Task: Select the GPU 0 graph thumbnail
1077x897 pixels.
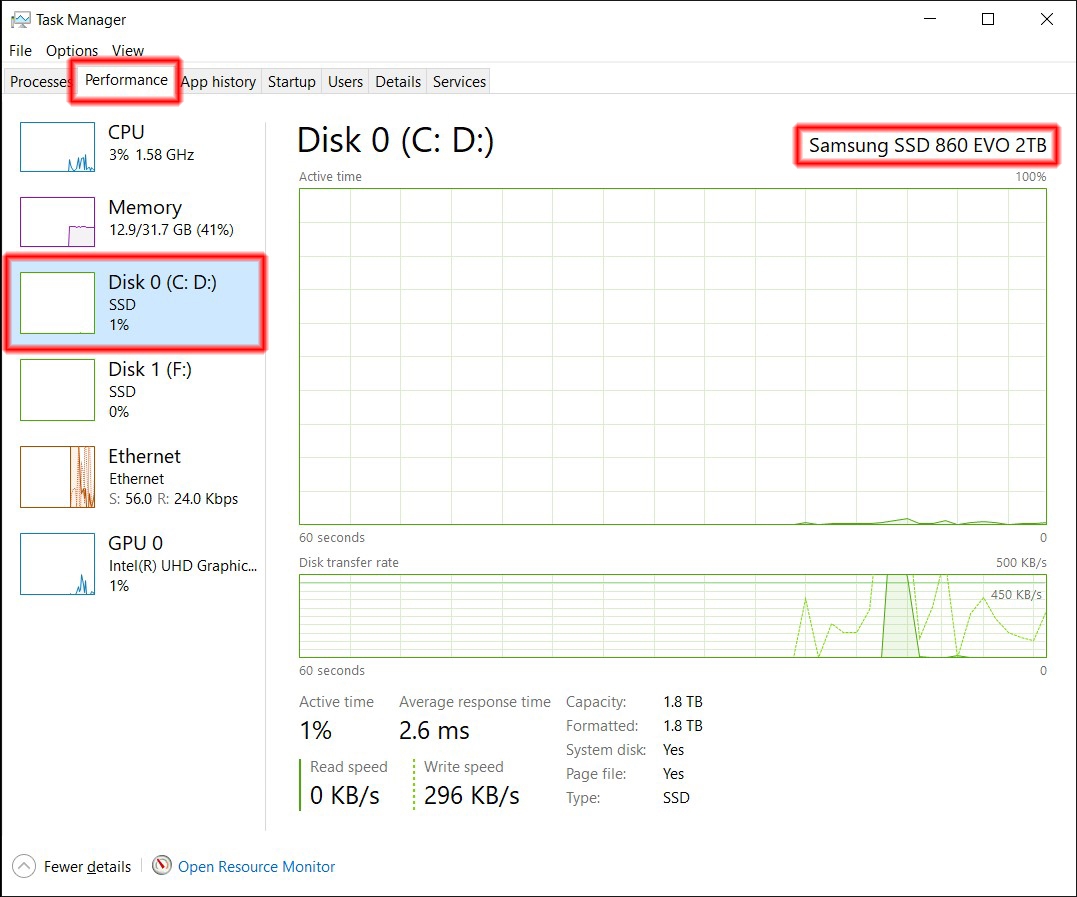Action: tap(58, 564)
